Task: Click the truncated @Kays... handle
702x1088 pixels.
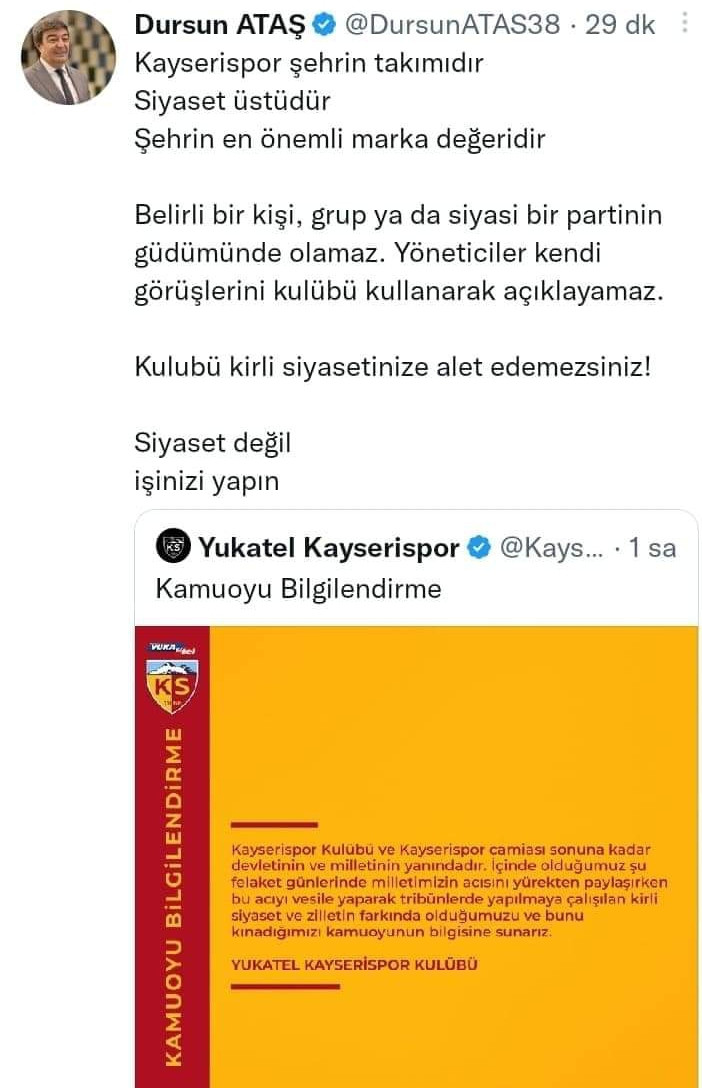Action: 551,547
